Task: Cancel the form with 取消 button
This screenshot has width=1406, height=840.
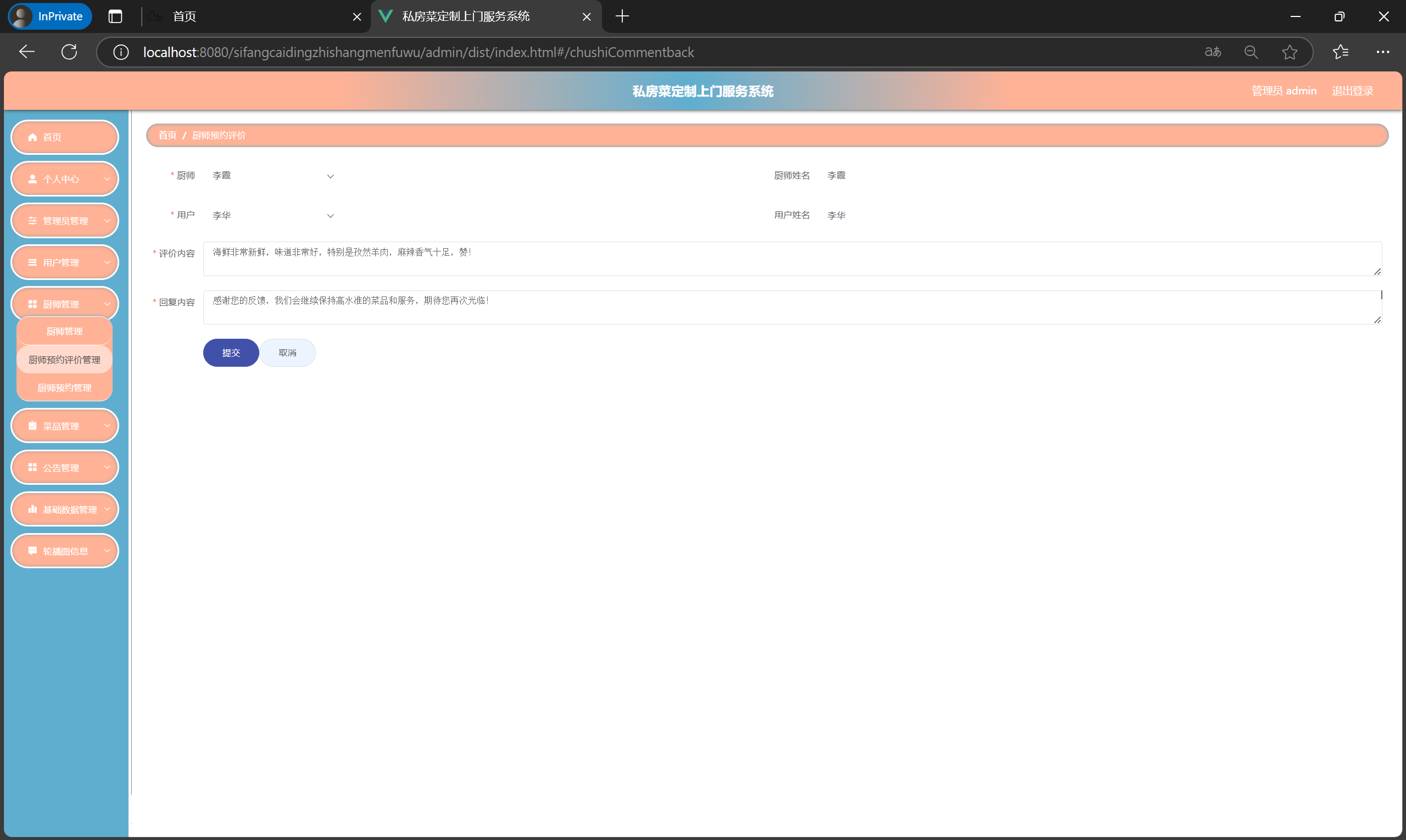Action: [x=288, y=352]
